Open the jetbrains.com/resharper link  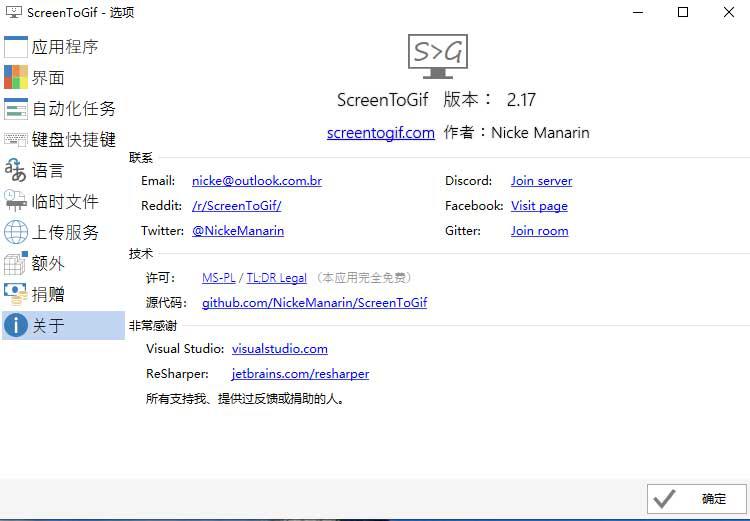pyautogui.click(x=300, y=374)
